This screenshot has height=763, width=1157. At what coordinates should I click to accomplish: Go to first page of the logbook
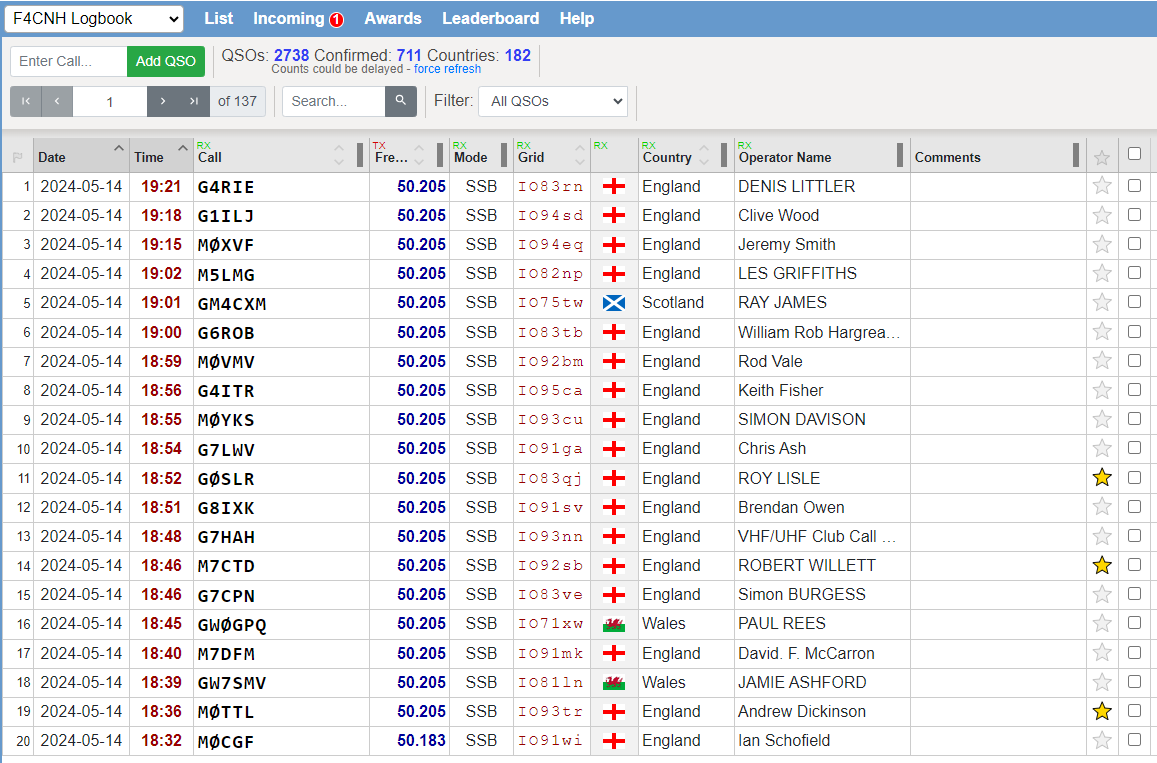point(26,101)
